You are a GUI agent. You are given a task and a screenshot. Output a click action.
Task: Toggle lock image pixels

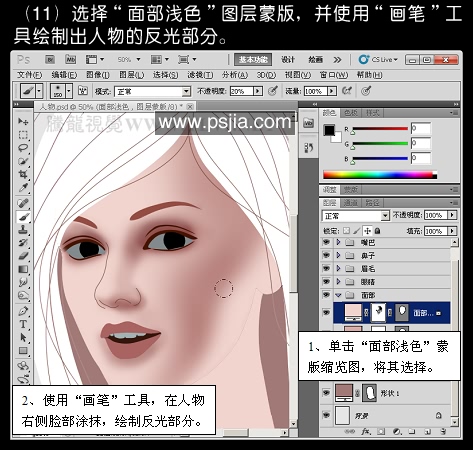click(x=357, y=231)
